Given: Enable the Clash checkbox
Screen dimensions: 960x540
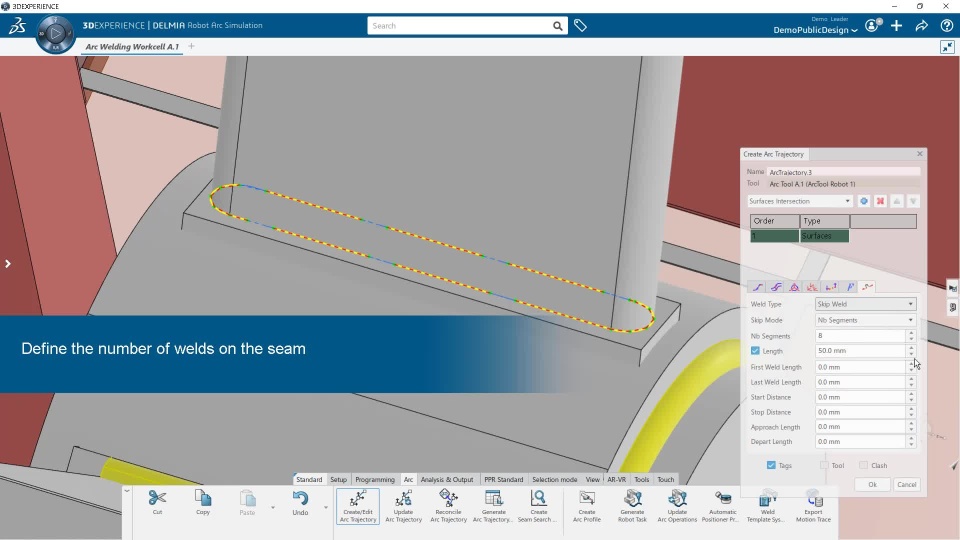Looking at the screenshot, I should (x=863, y=465).
